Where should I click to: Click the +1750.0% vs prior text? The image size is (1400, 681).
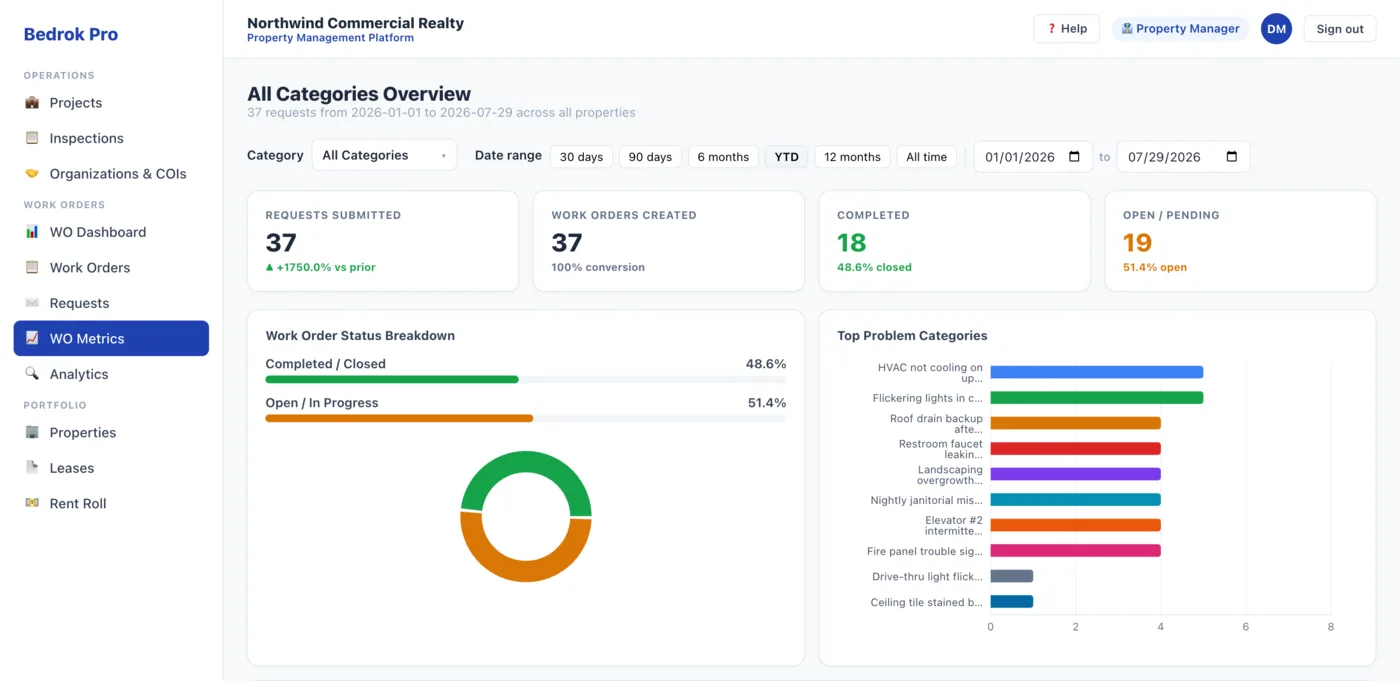coord(321,268)
